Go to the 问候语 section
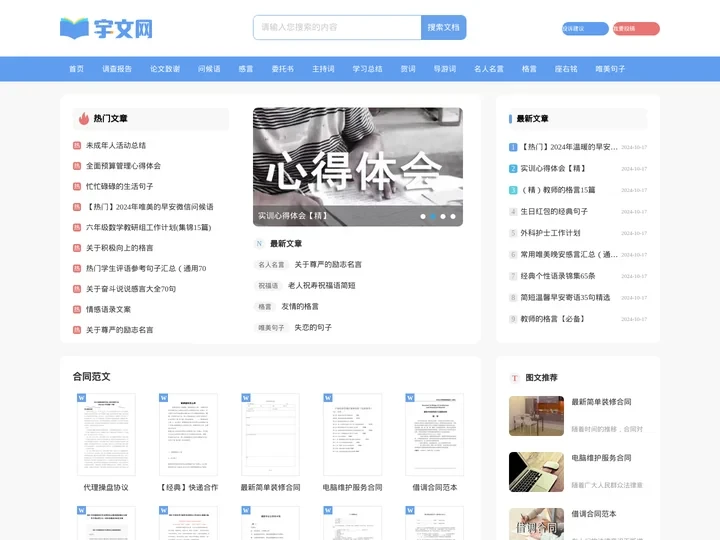 (209, 69)
